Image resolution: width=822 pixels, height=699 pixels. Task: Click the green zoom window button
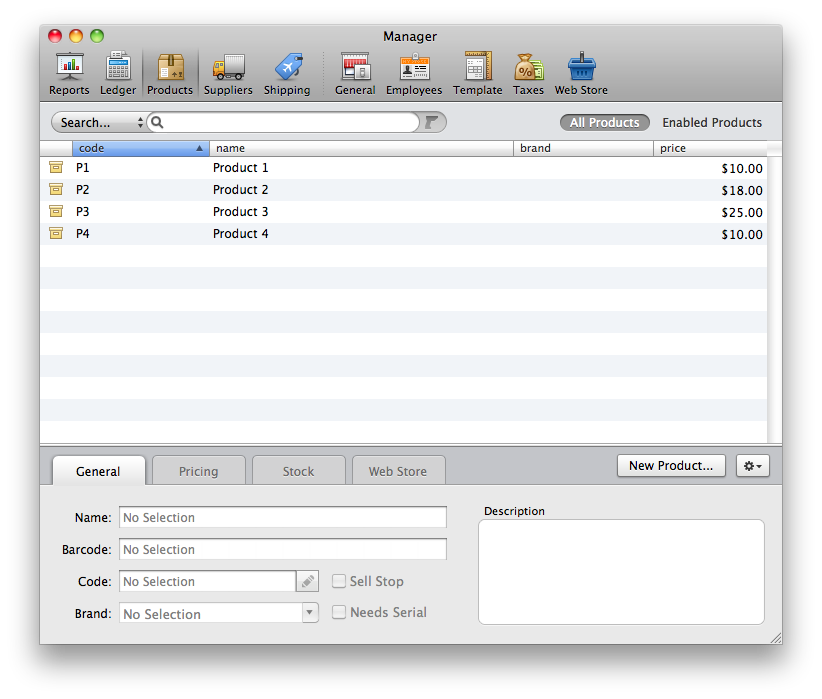97,36
